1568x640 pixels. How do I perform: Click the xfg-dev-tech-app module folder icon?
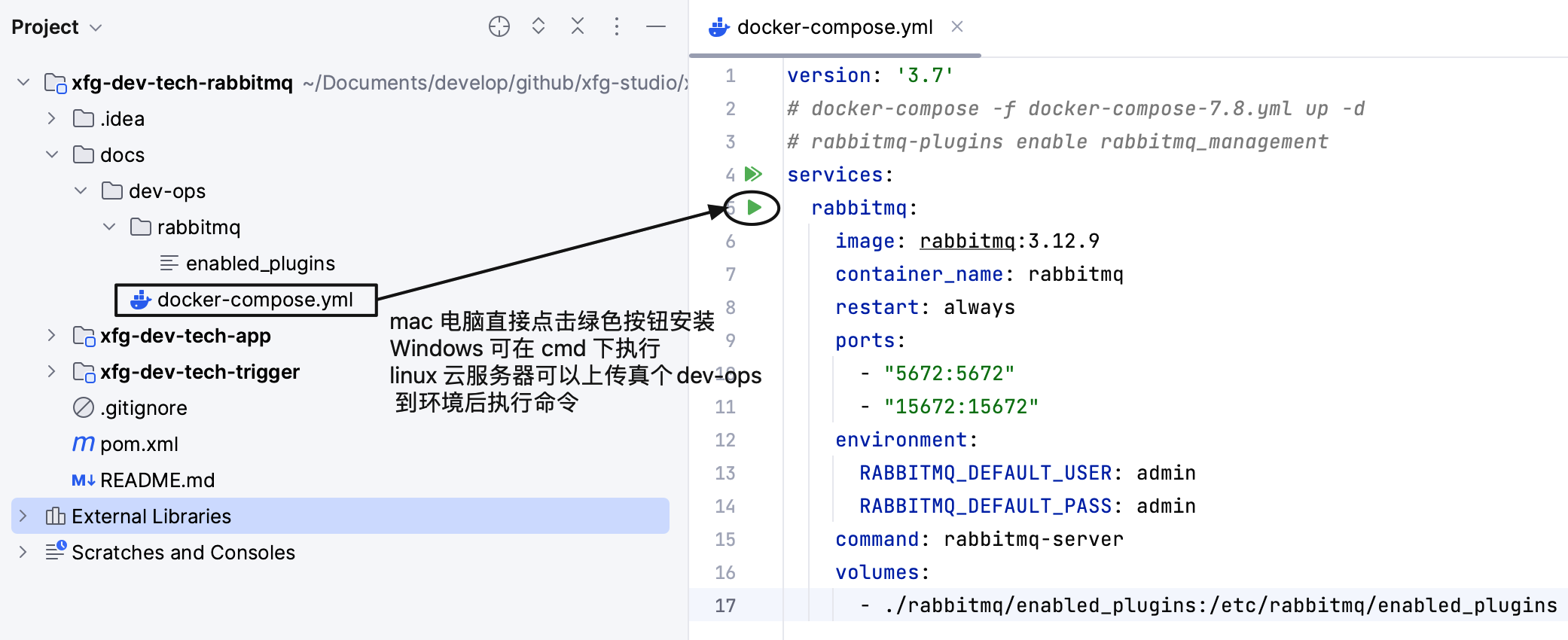point(84,336)
